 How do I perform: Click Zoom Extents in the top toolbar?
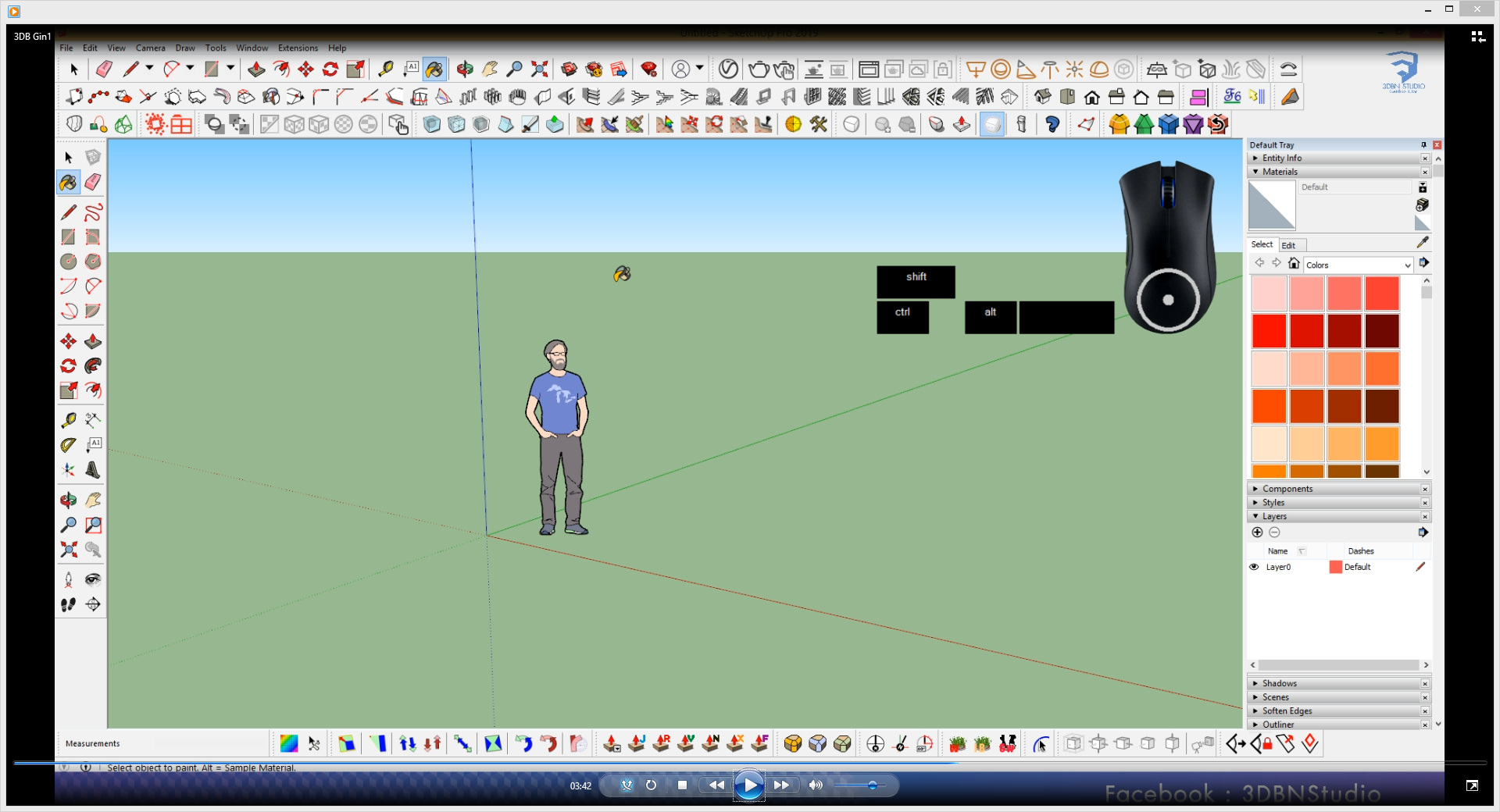click(x=539, y=69)
